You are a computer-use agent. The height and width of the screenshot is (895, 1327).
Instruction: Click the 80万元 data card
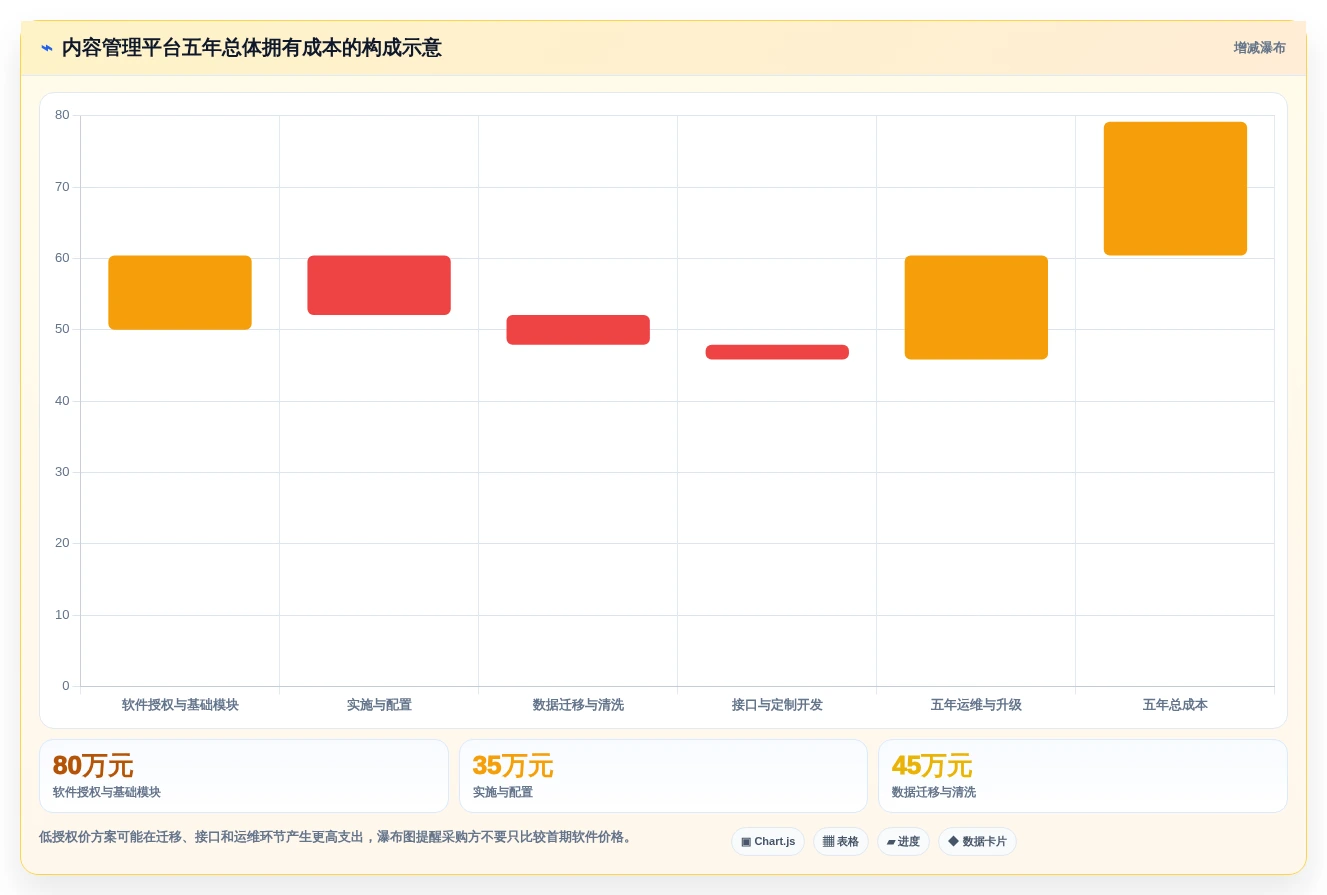coord(244,776)
